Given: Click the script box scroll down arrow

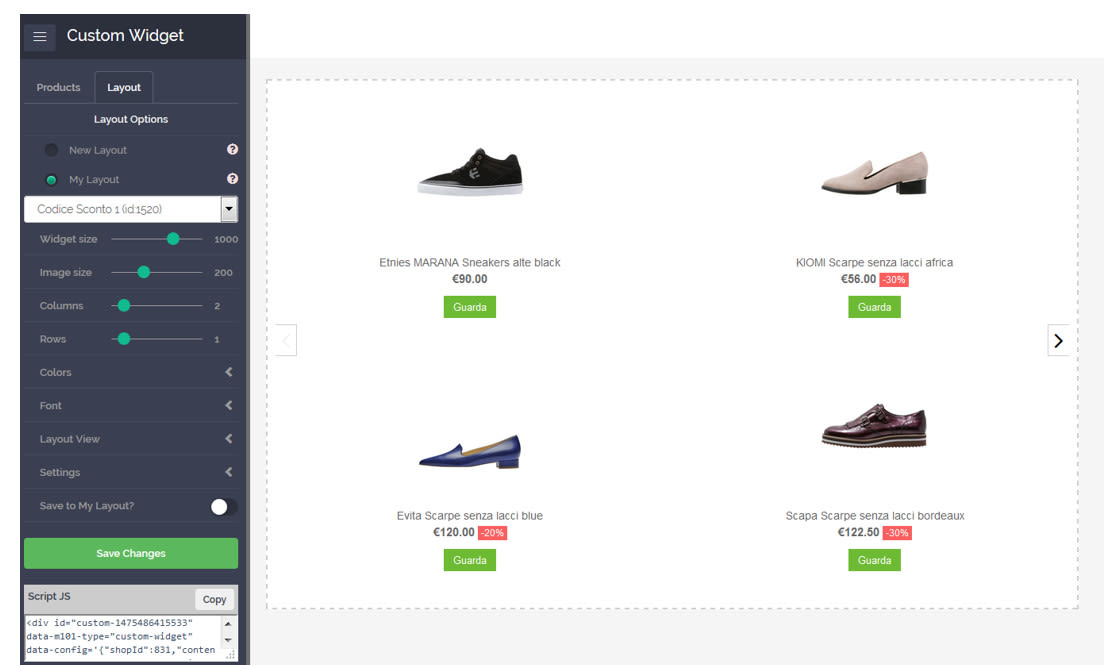Looking at the screenshot, I should tap(228, 640).
